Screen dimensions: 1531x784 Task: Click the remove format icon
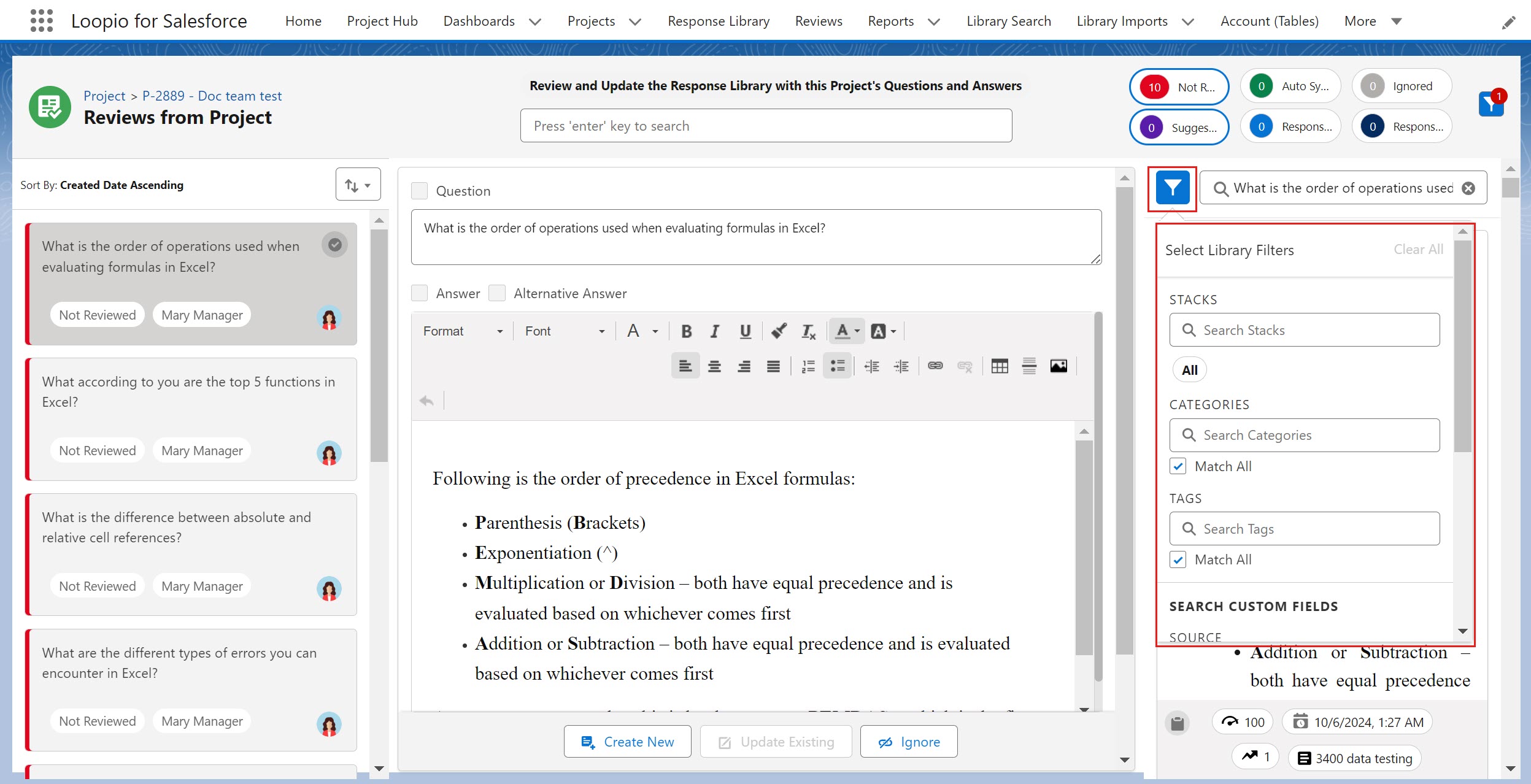(808, 331)
